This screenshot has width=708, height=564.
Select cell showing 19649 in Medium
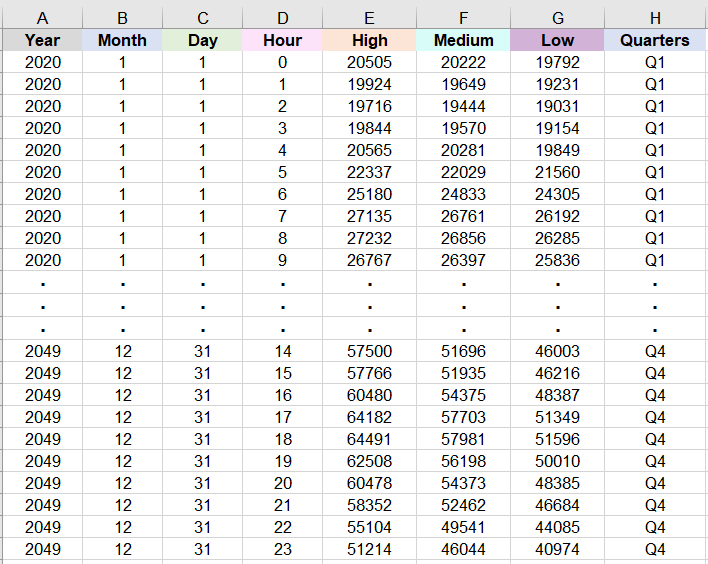pos(463,84)
